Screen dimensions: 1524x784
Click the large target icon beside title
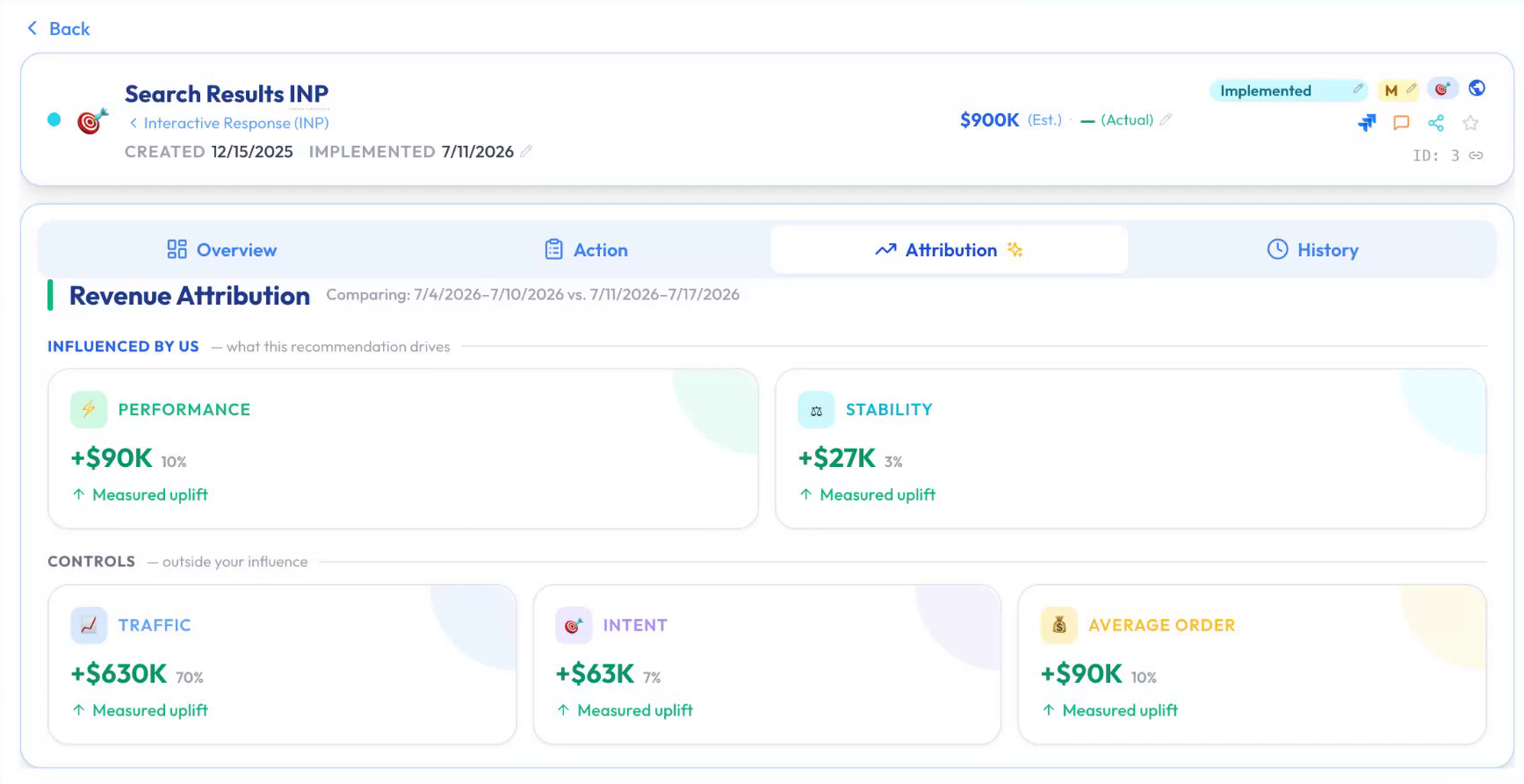(x=92, y=121)
